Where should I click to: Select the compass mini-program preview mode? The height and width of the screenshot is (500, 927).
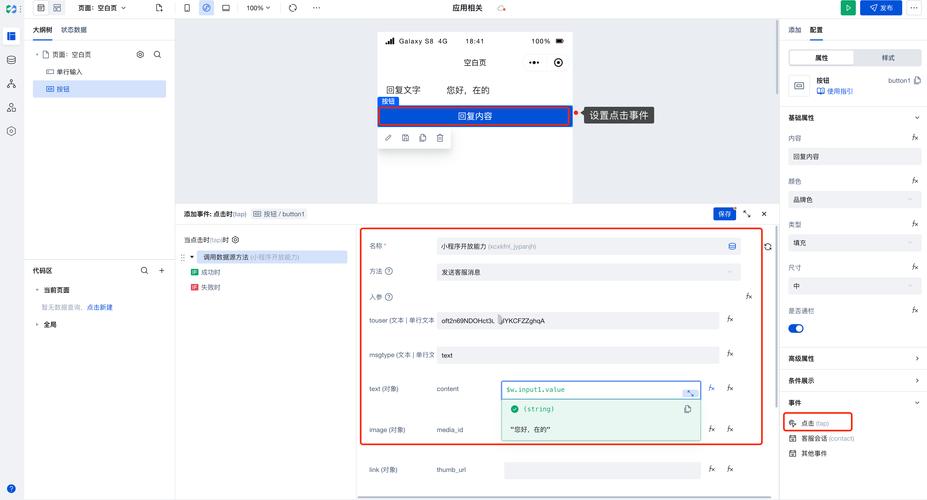[206, 8]
